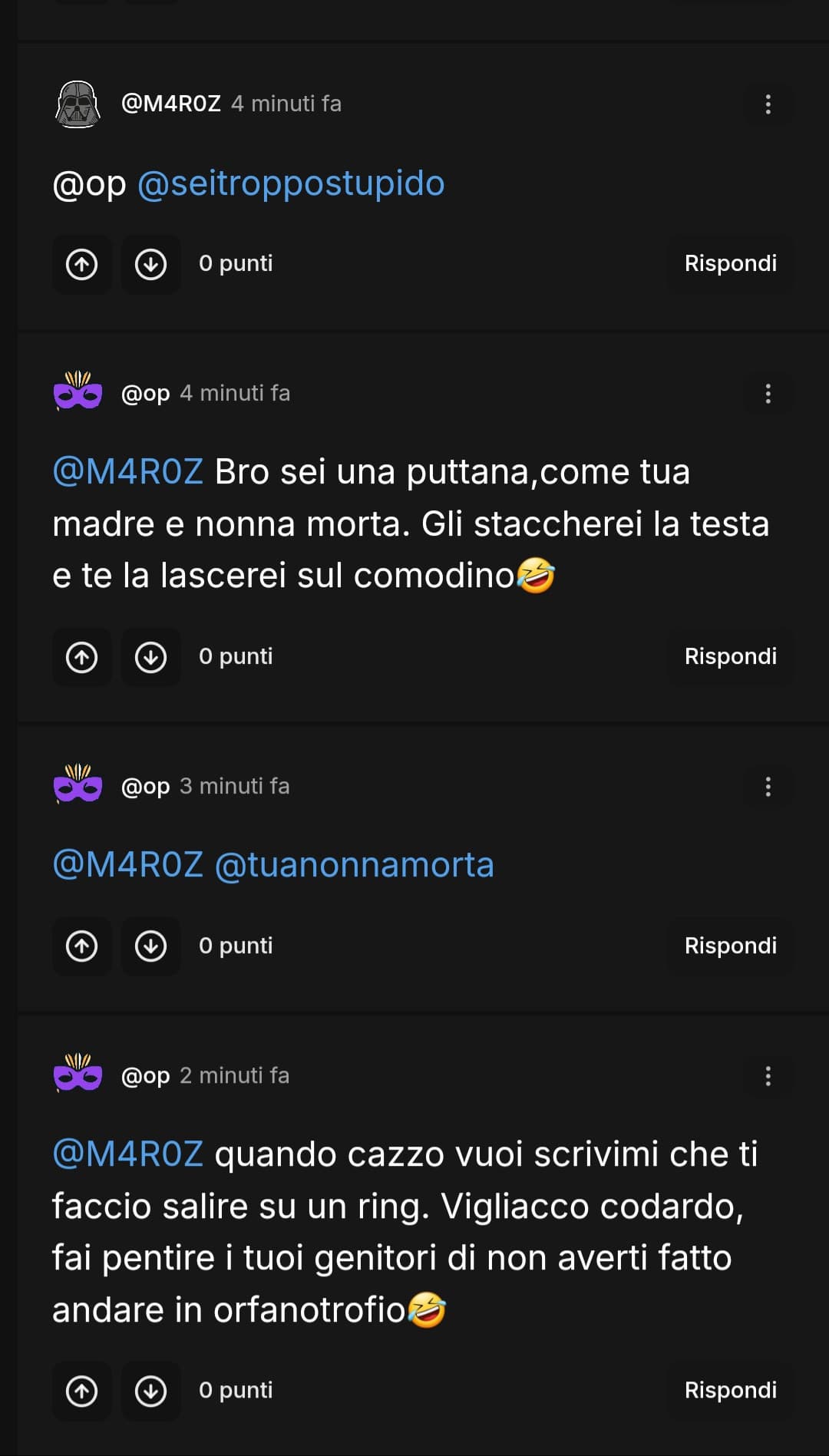Image resolution: width=829 pixels, height=1456 pixels.
Task: Open the @seitroppostupido mention link
Action: point(291,183)
